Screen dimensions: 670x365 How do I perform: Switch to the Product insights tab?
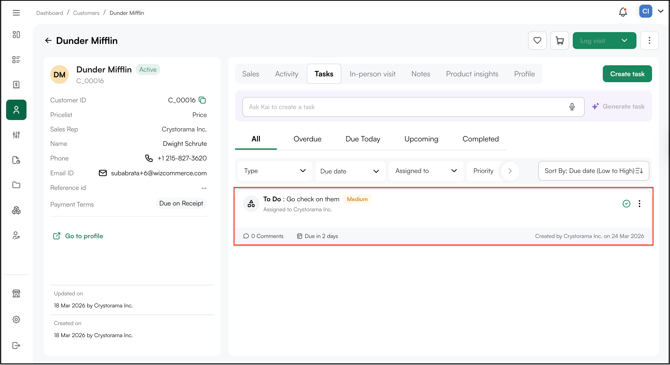[x=472, y=74]
